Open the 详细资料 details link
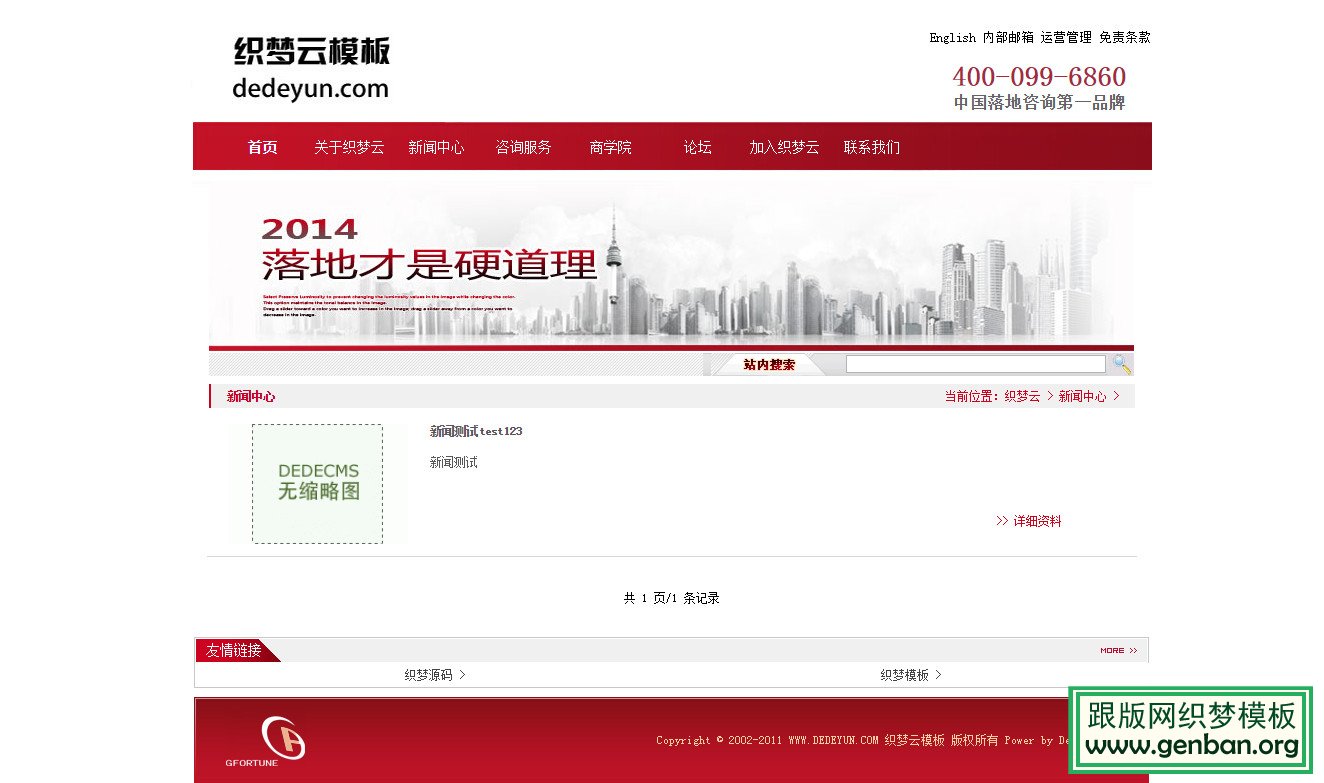 pyautogui.click(x=1037, y=520)
